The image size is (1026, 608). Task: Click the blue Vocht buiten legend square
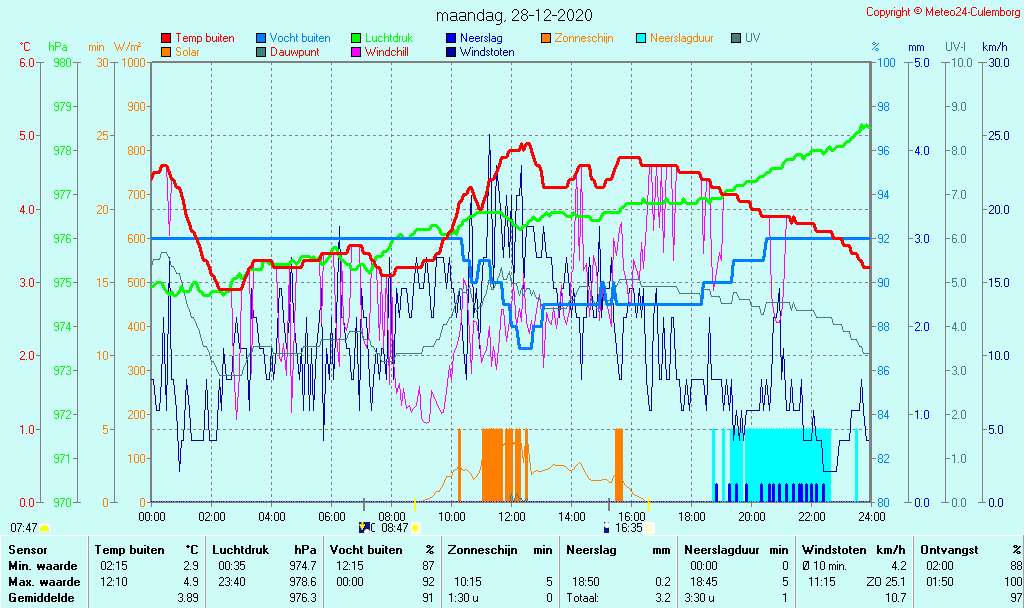(x=261, y=38)
